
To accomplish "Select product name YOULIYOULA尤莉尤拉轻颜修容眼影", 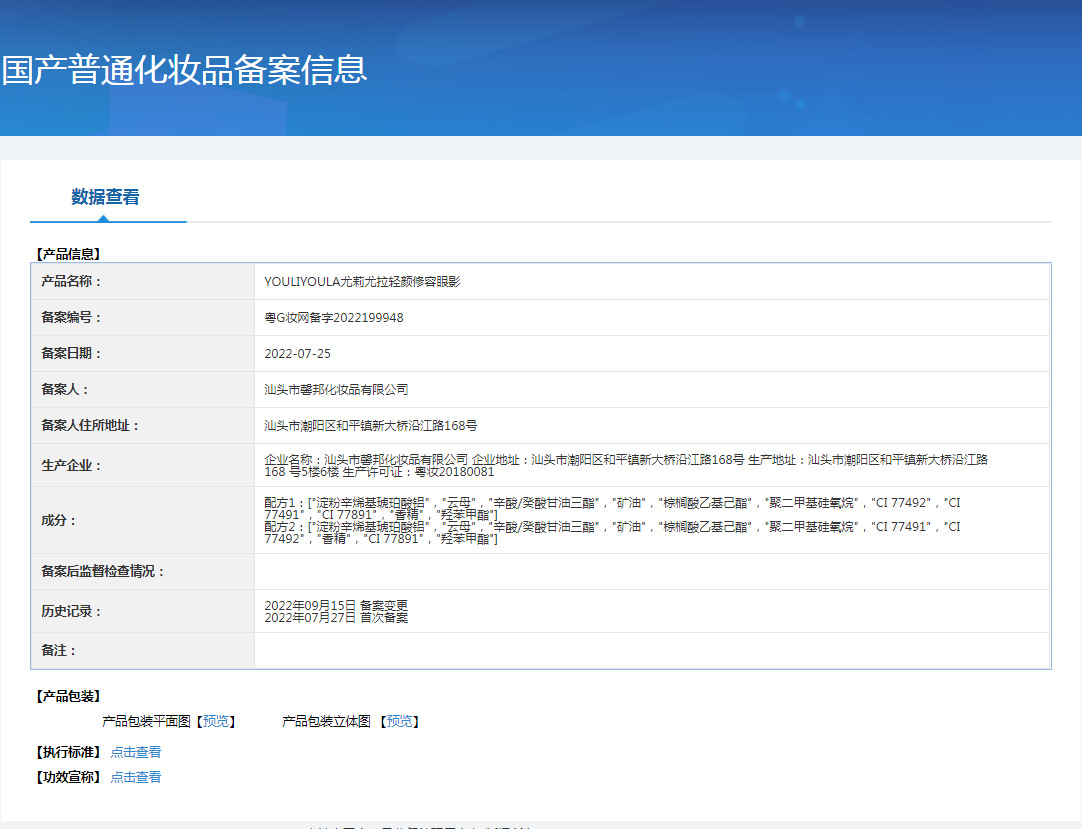I will point(362,282).
